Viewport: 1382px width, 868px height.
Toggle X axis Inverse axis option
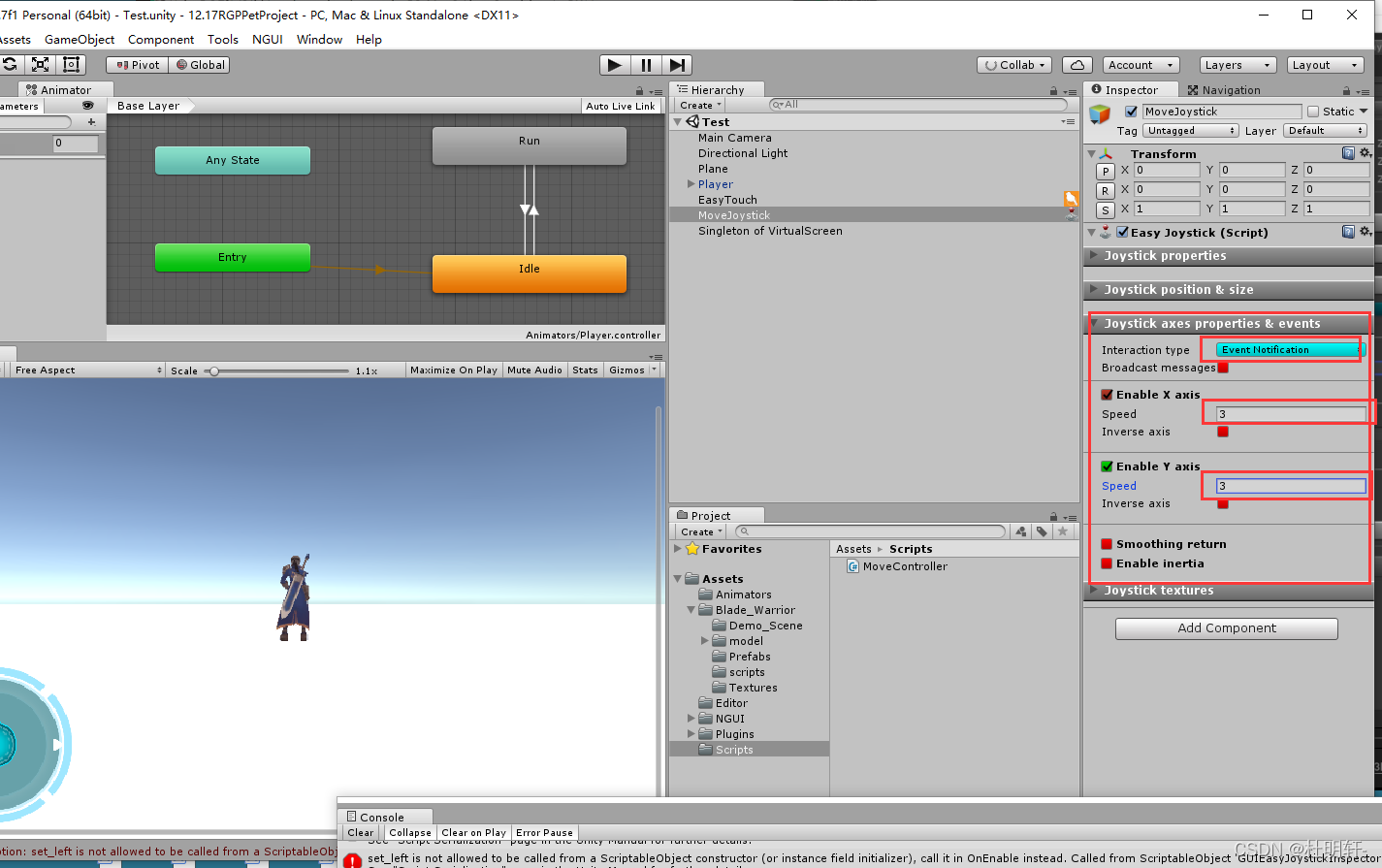[x=1223, y=432]
